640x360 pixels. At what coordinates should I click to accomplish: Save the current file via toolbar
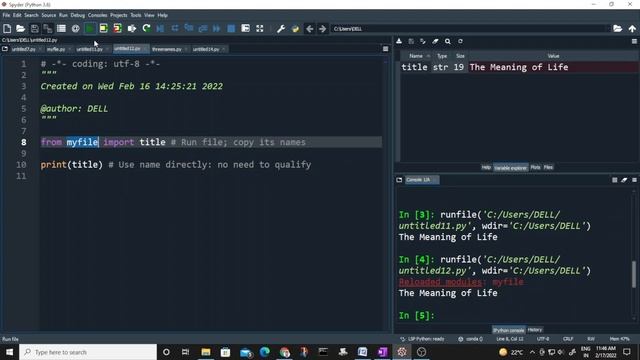coord(34,29)
